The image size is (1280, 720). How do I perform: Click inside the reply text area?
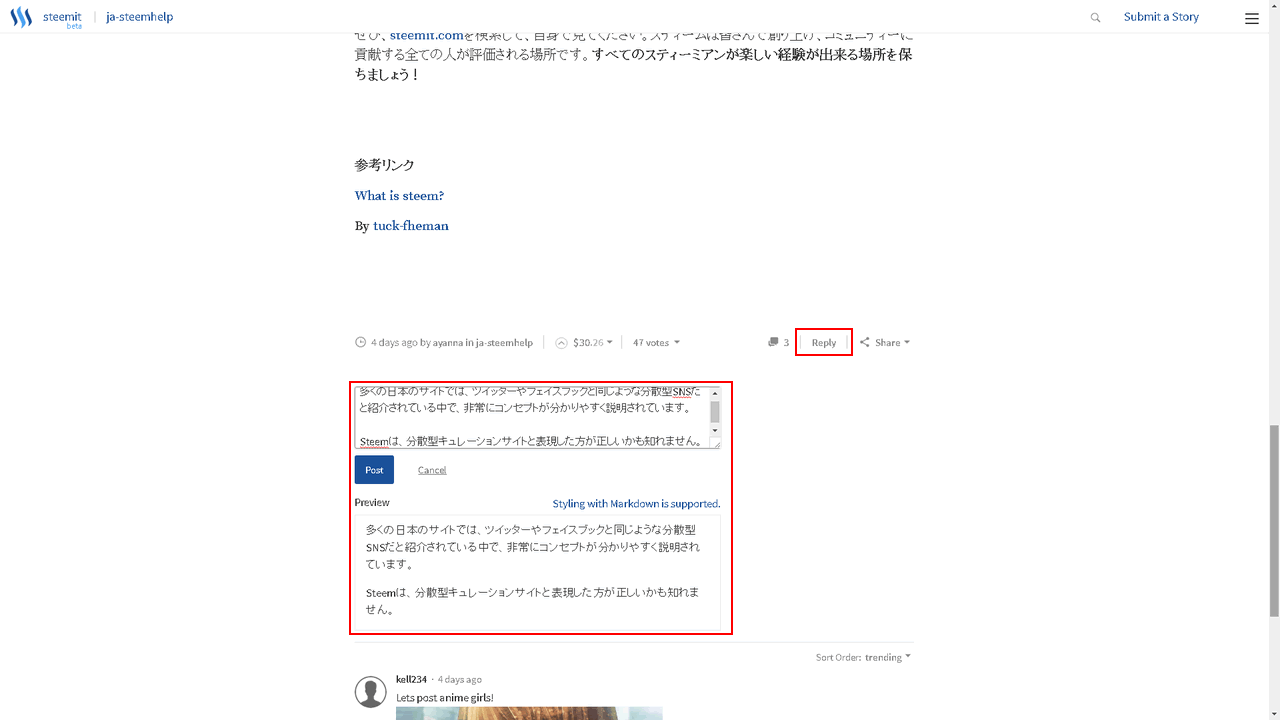tap(532, 417)
